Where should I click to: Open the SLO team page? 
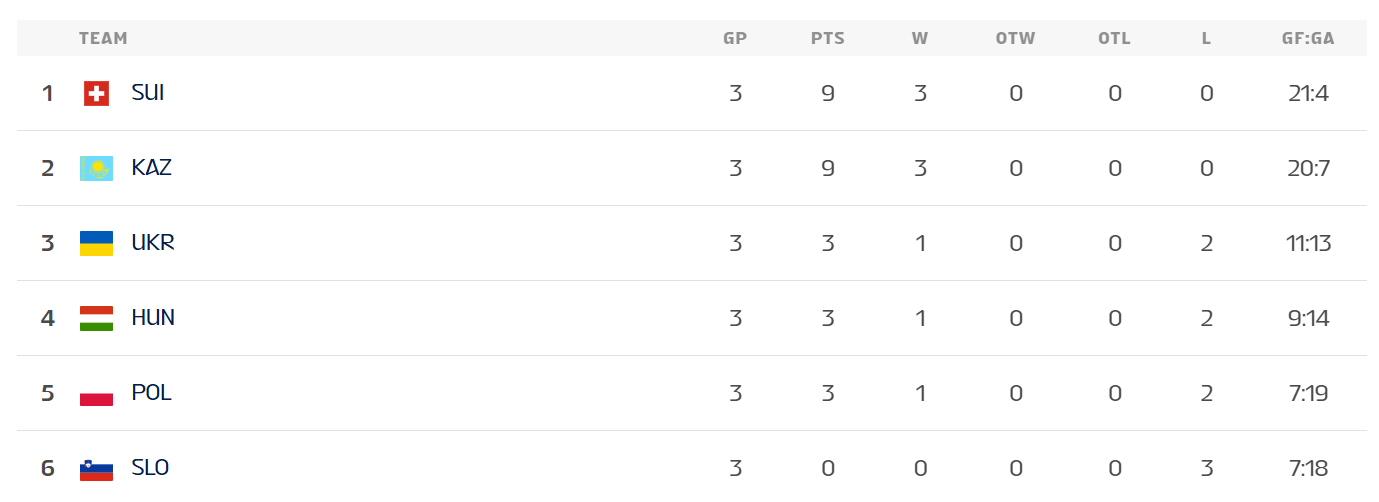151,468
